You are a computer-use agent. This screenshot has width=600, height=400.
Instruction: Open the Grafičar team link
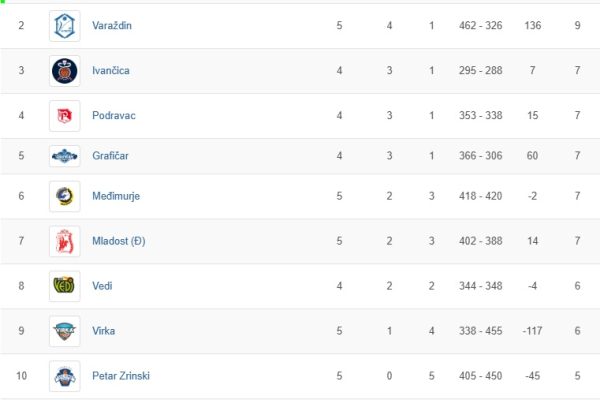(110, 156)
